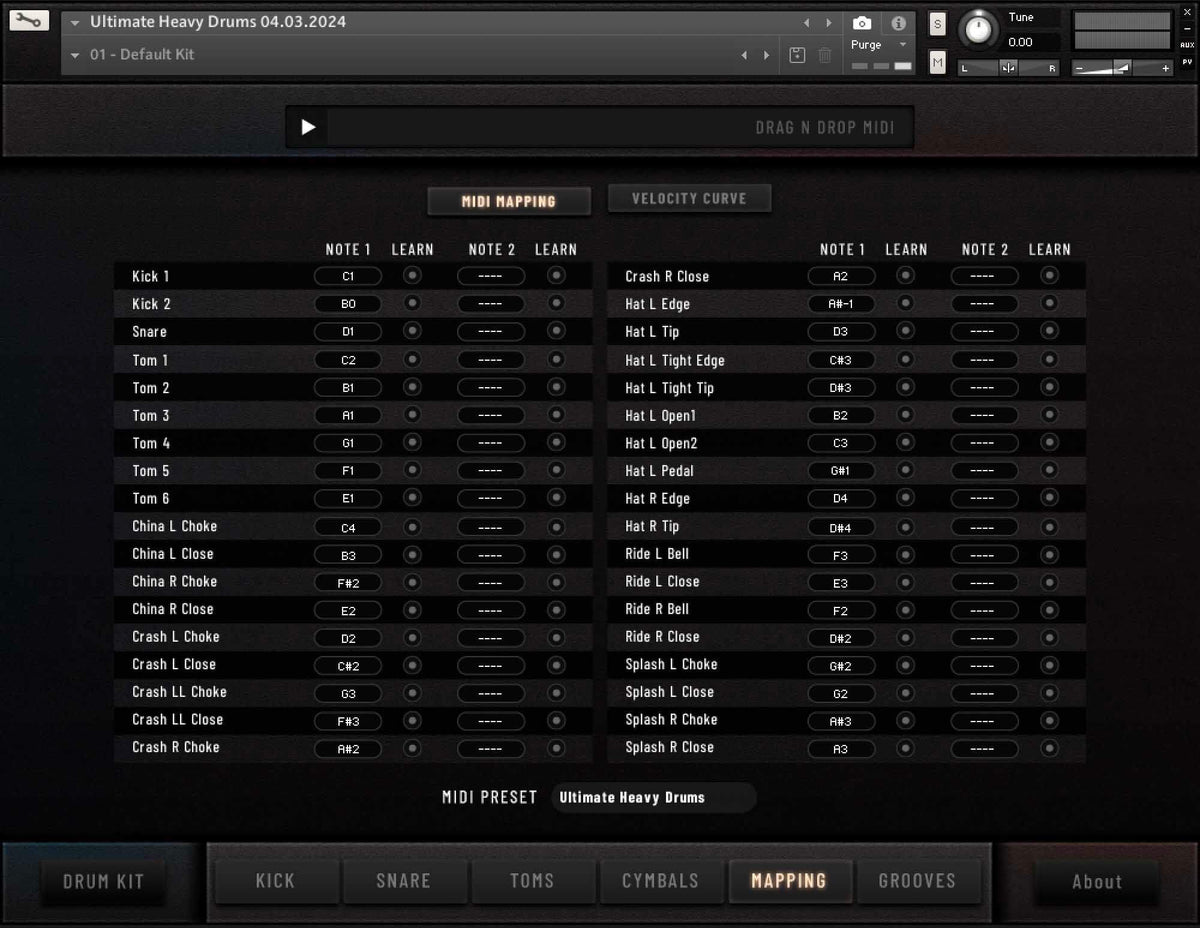
Task: Open the CYMBALS tab
Action: coord(660,881)
